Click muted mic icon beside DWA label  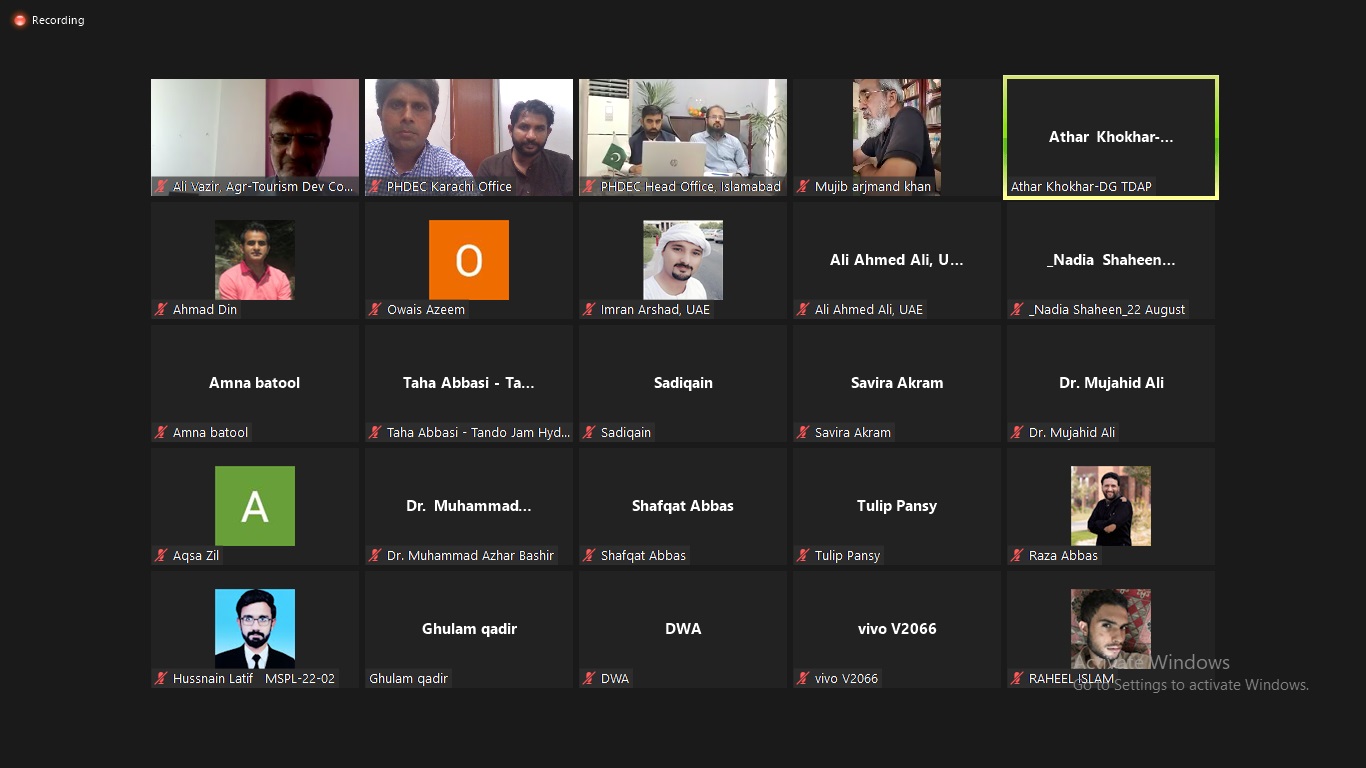pyautogui.click(x=588, y=679)
